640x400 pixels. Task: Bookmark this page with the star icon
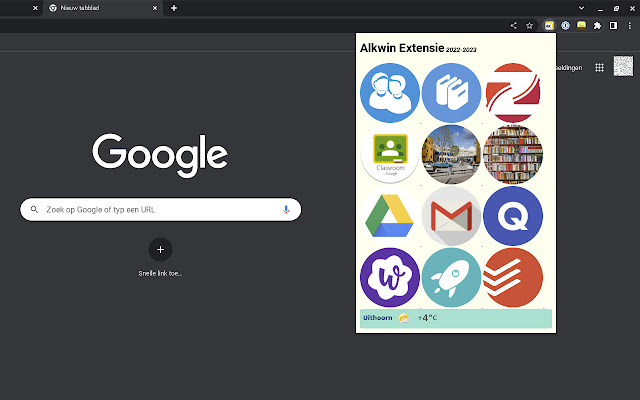coord(529,25)
